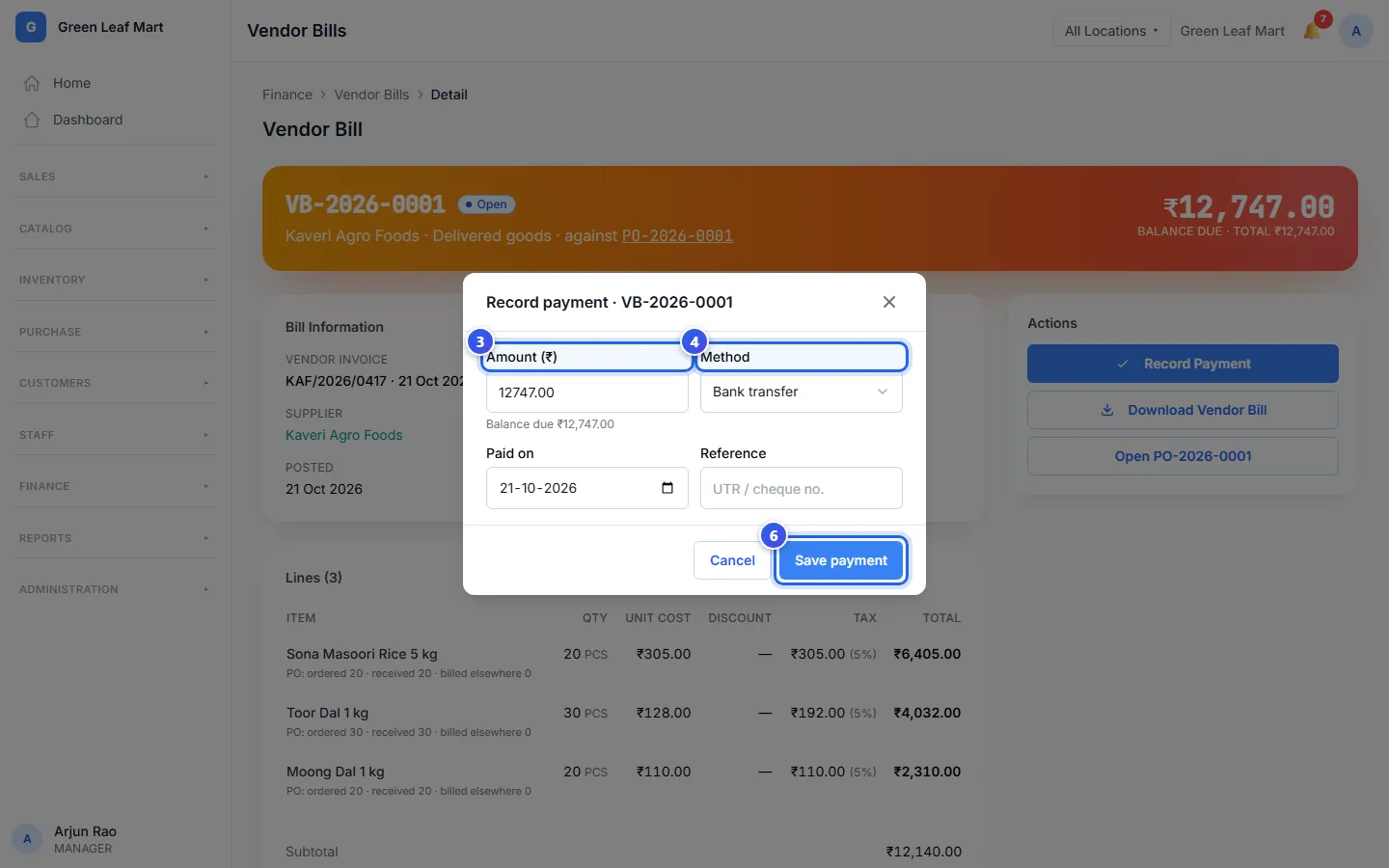The width and height of the screenshot is (1389, 868).
Task: Expand the Catalog section
Action: point(116,229)
